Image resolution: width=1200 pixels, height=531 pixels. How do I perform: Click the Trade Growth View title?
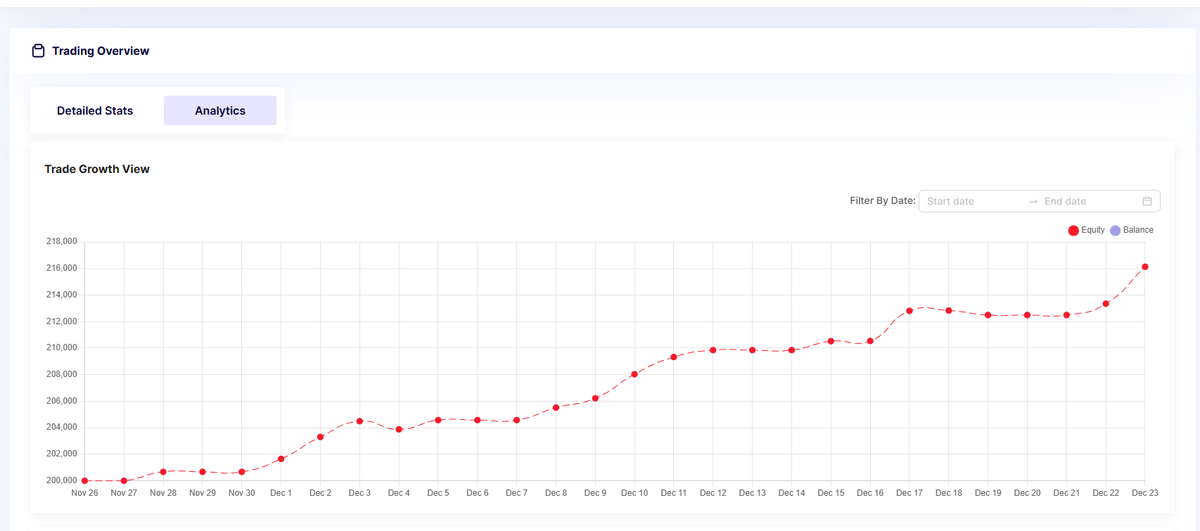tap(97, 169)
